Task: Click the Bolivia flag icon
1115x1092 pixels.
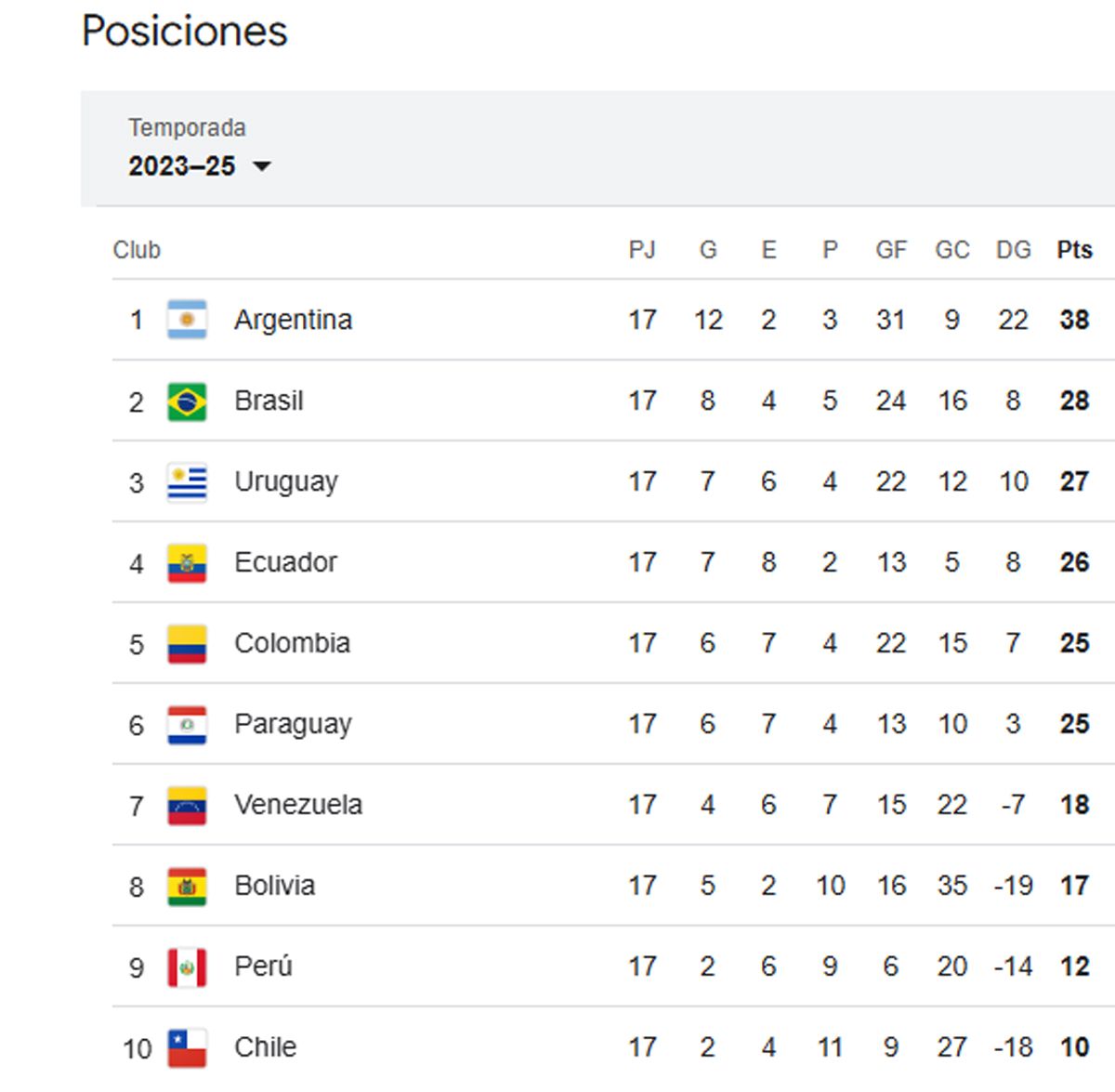Action: tap(187, 887)
